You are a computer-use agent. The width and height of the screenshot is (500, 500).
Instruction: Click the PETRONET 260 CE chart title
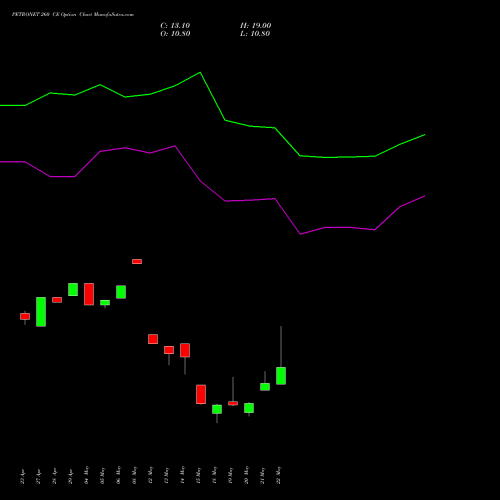(x=73, y=15)
